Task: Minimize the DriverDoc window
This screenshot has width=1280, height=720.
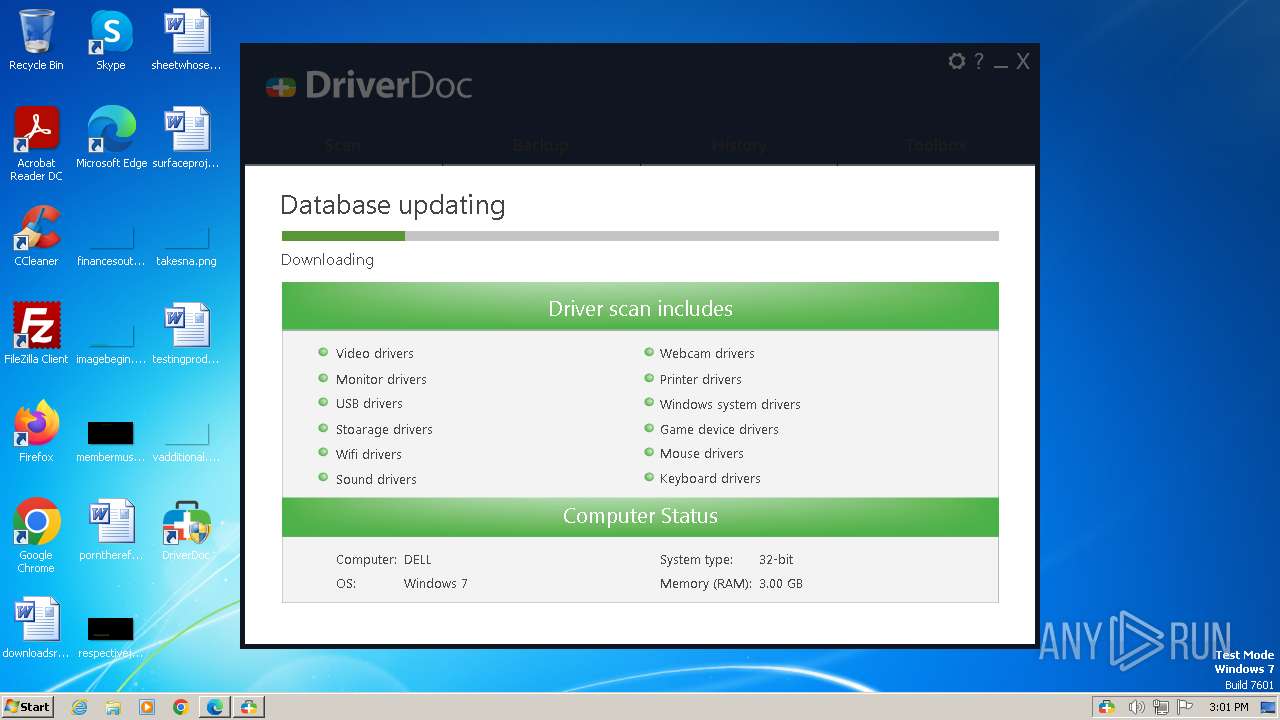Action: pyautogui.click(x=1001, y=64)
